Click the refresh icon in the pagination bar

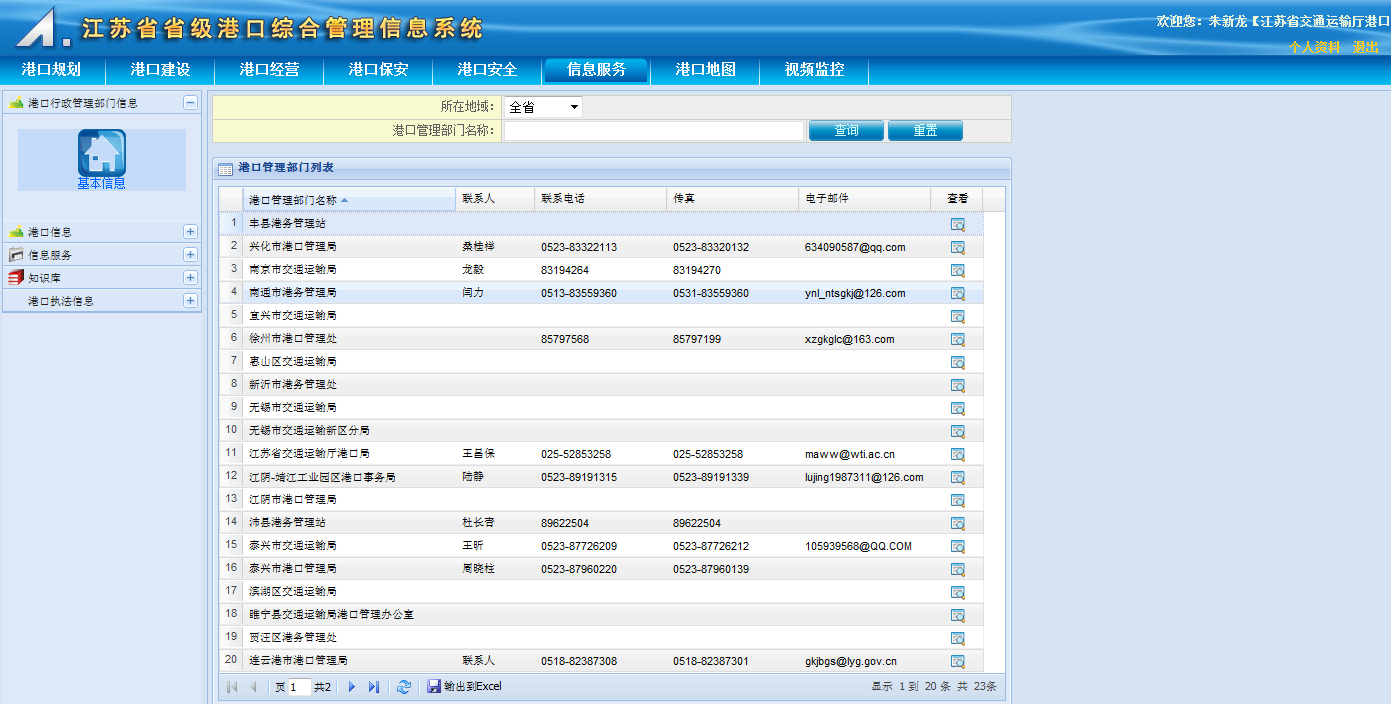[x=404, y=687]
